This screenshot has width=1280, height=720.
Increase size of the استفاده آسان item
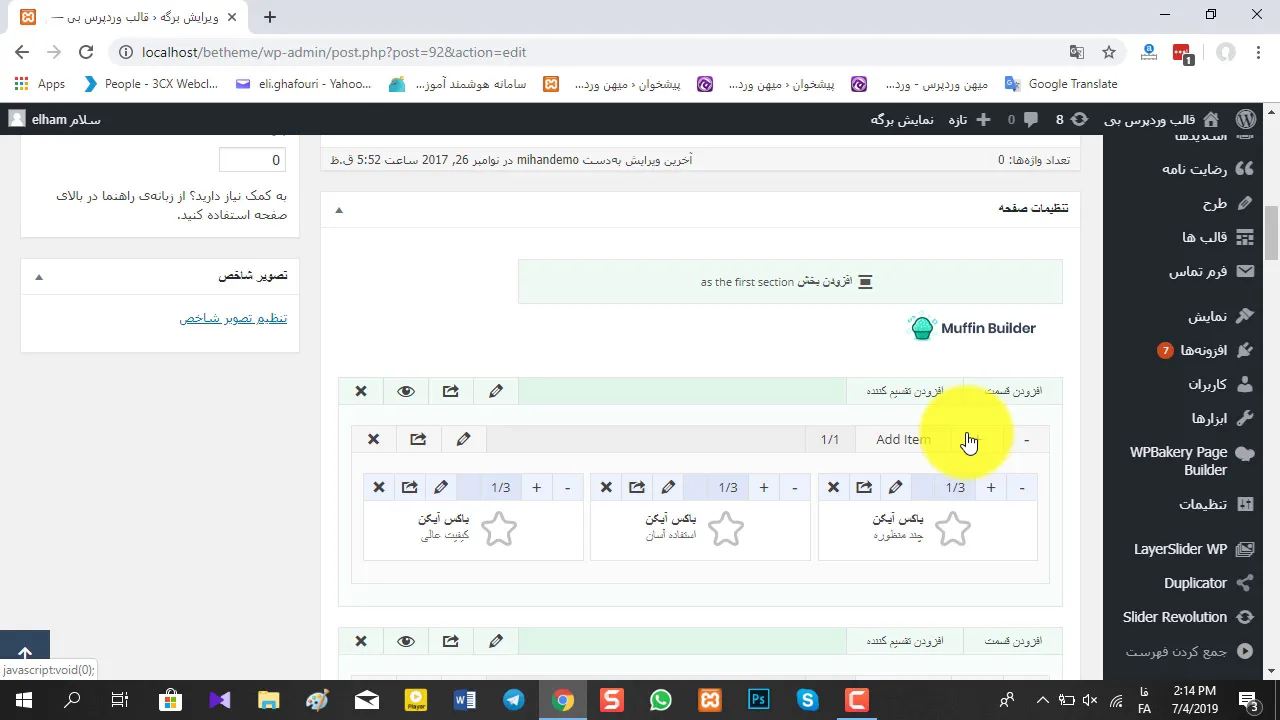(764, 487)
